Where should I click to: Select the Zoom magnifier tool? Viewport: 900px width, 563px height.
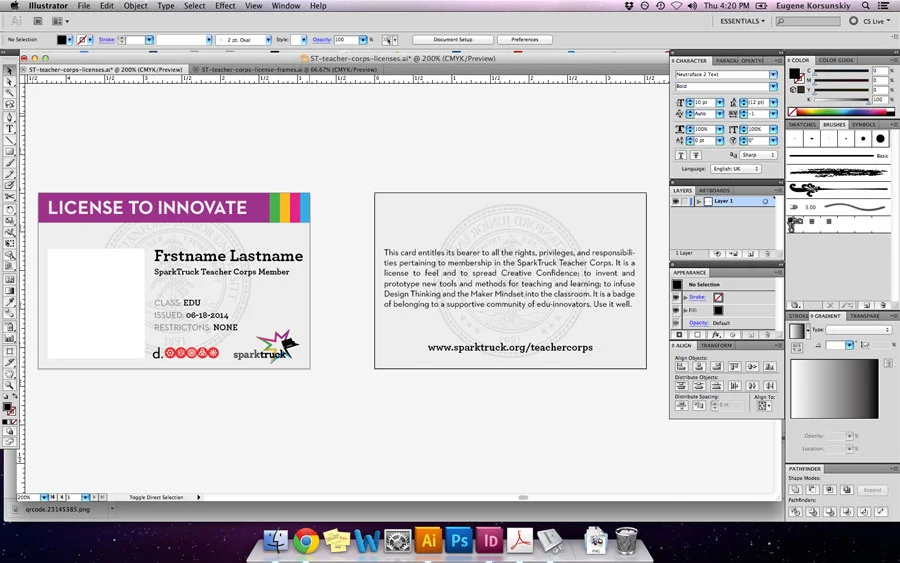coord(9,385)
